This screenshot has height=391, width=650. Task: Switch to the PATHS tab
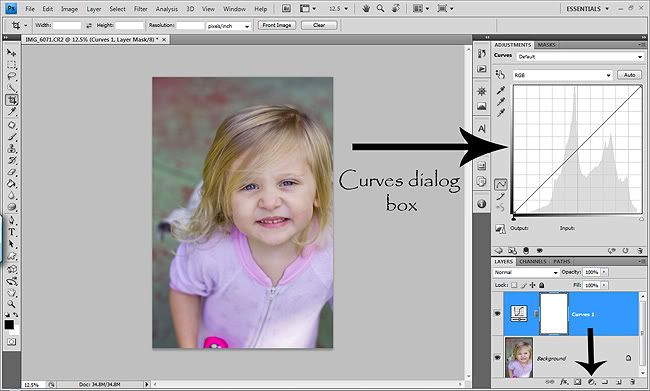click(562, 261)
